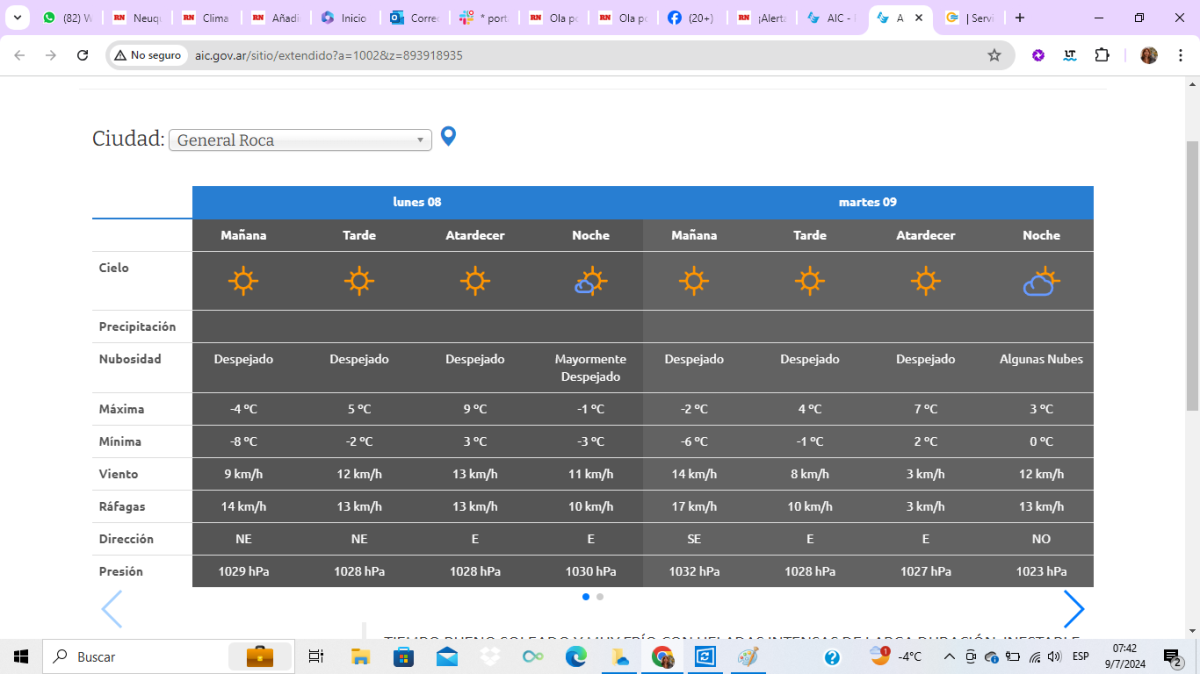The width and height of the screenshot is (1200, 674).
Task: Open the Ciudad dropdown showing General Roca
Action: pyautogui.click(x=300, y=140)
